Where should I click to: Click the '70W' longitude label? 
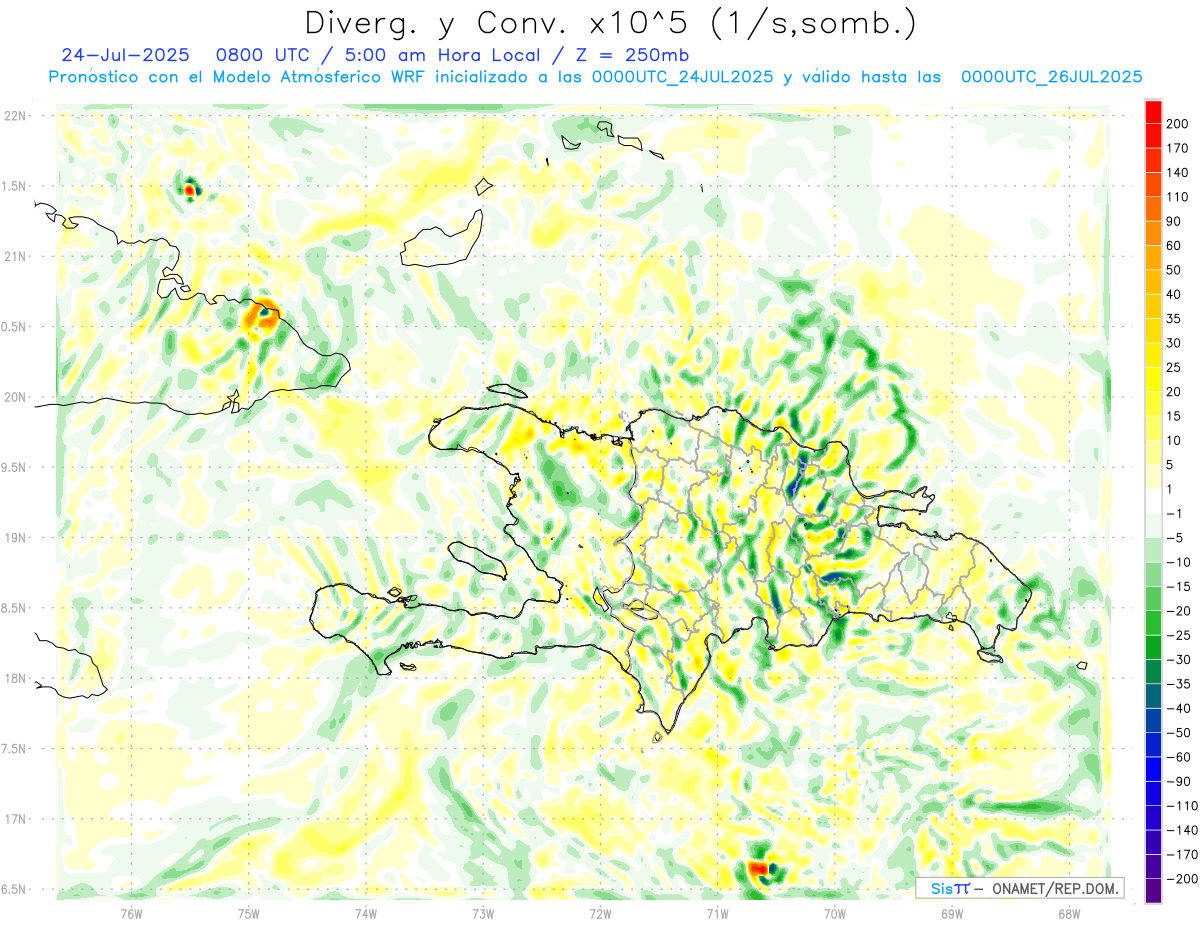[x=834, y=913]
